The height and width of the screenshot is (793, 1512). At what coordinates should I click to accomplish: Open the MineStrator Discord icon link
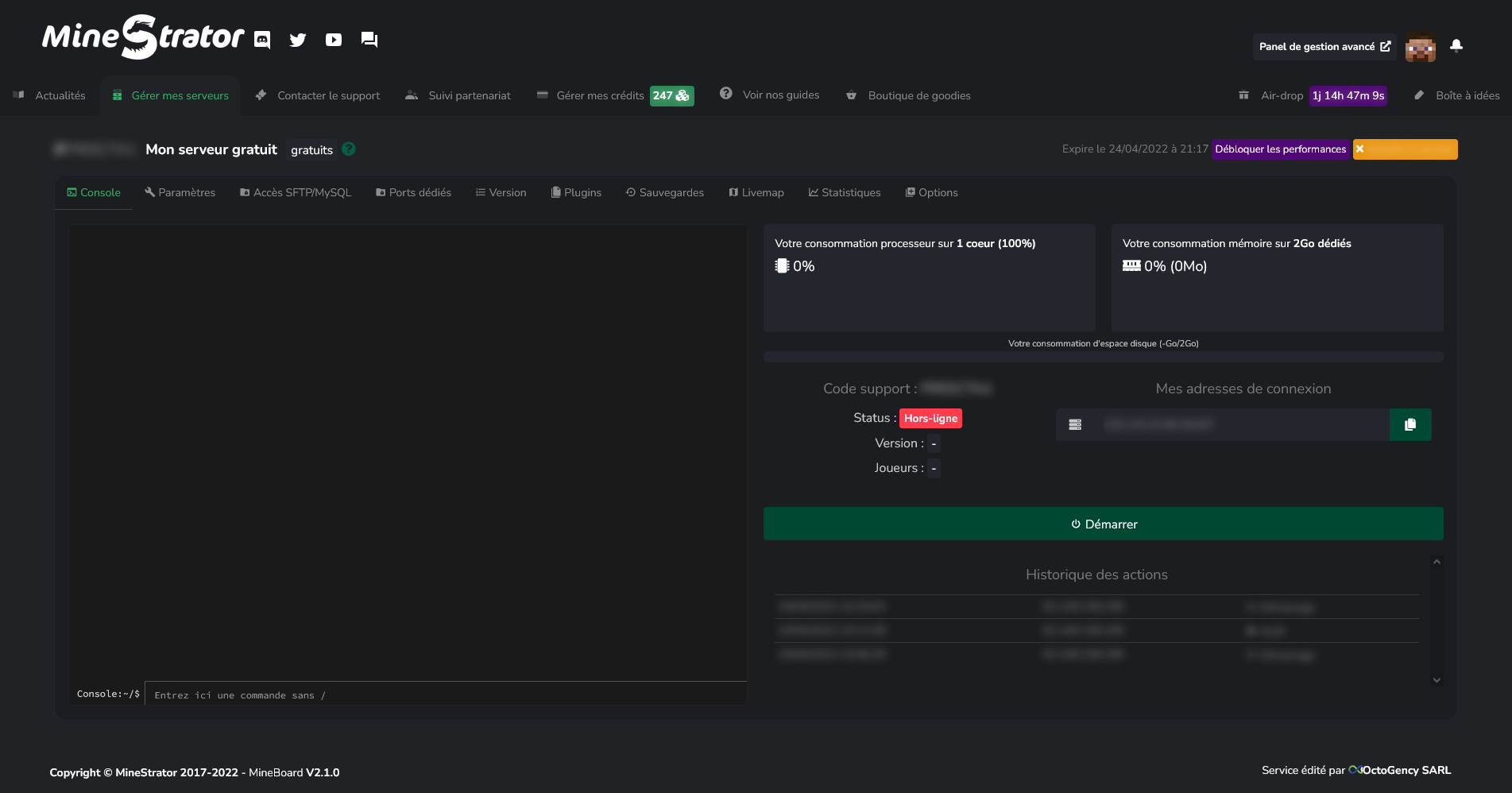pos(262,40)
